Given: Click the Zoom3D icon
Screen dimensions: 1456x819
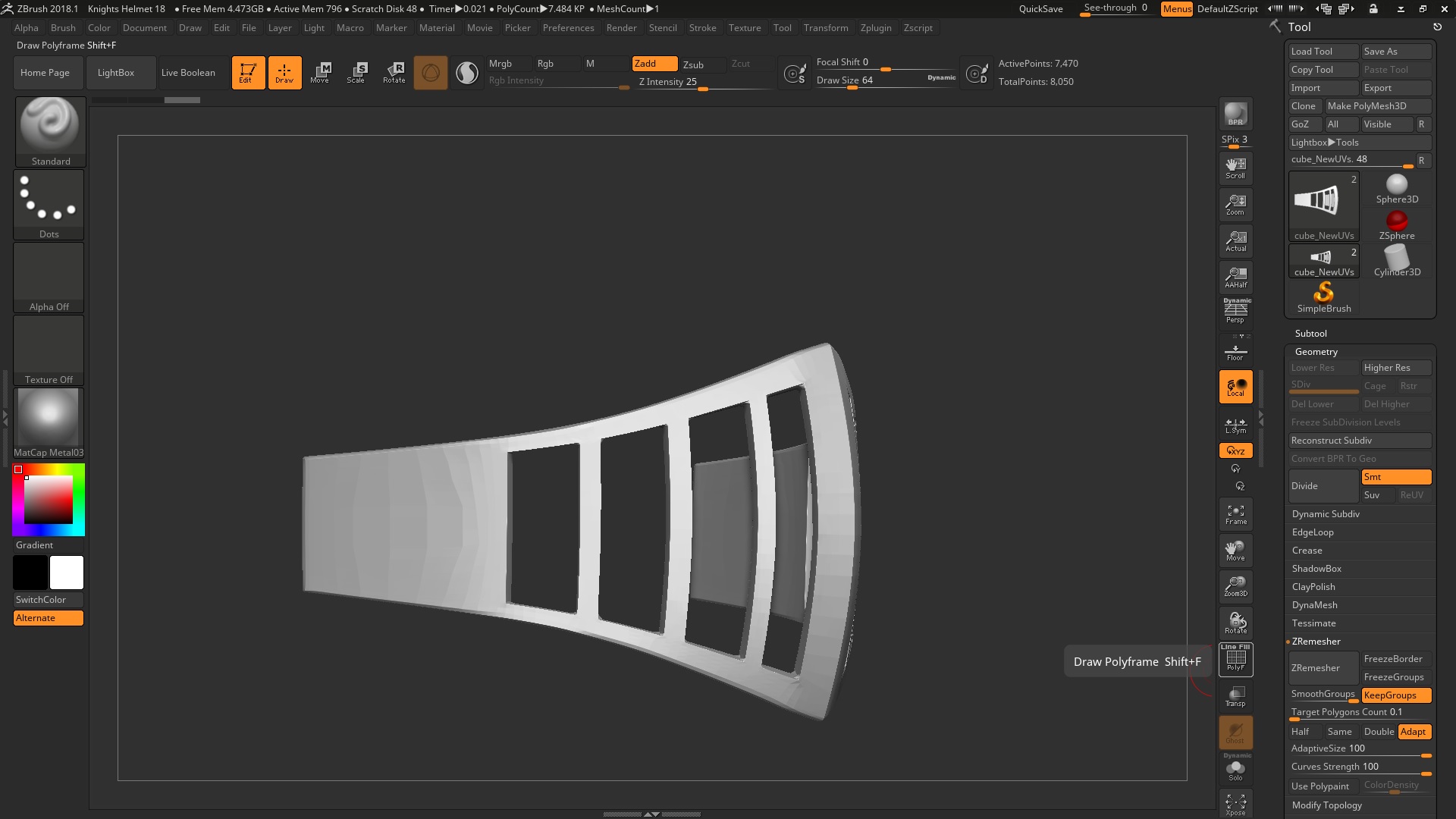Looking at the screenshot, I should 1235,586.
